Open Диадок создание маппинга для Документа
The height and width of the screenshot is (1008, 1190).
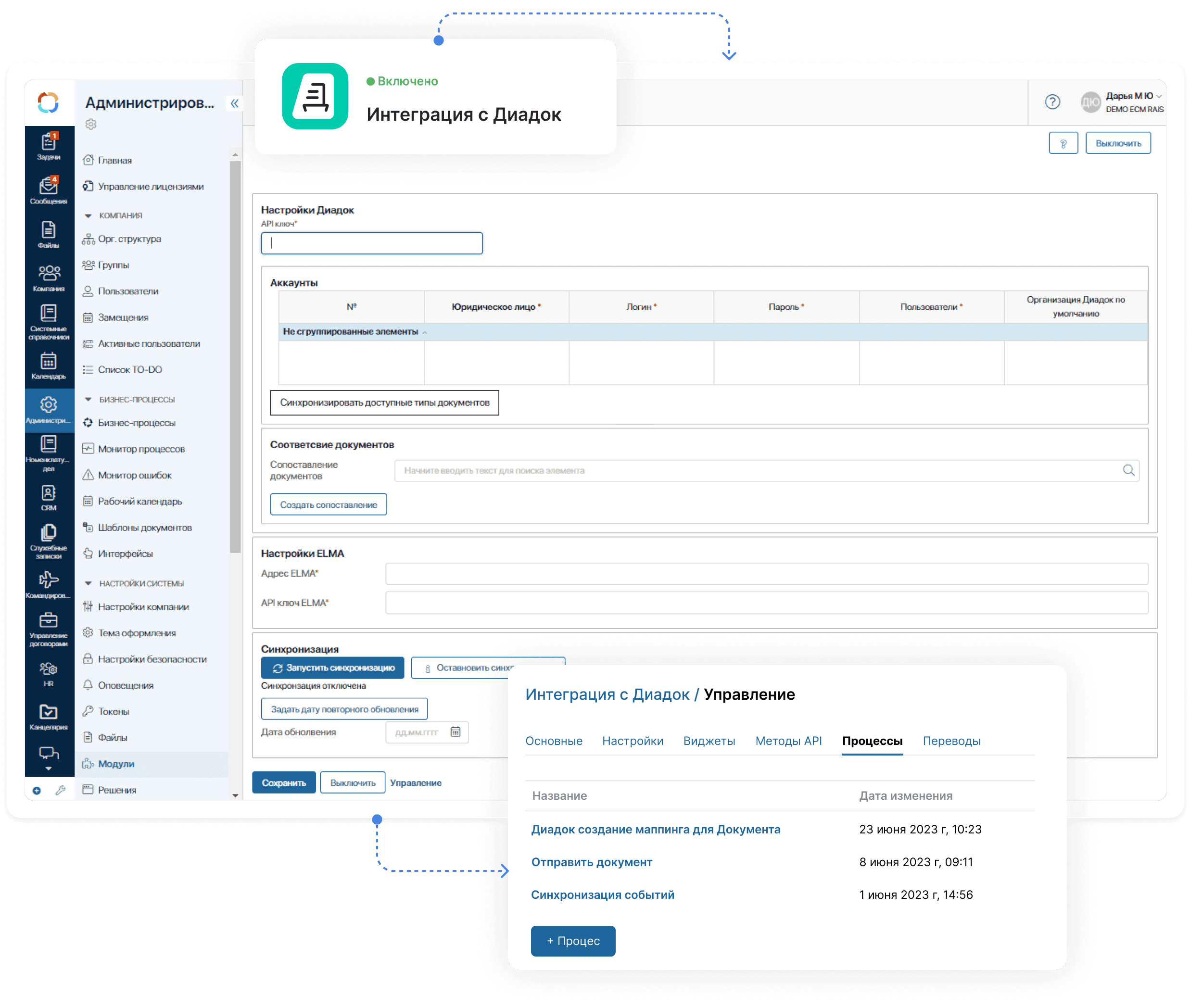[656, 829]
